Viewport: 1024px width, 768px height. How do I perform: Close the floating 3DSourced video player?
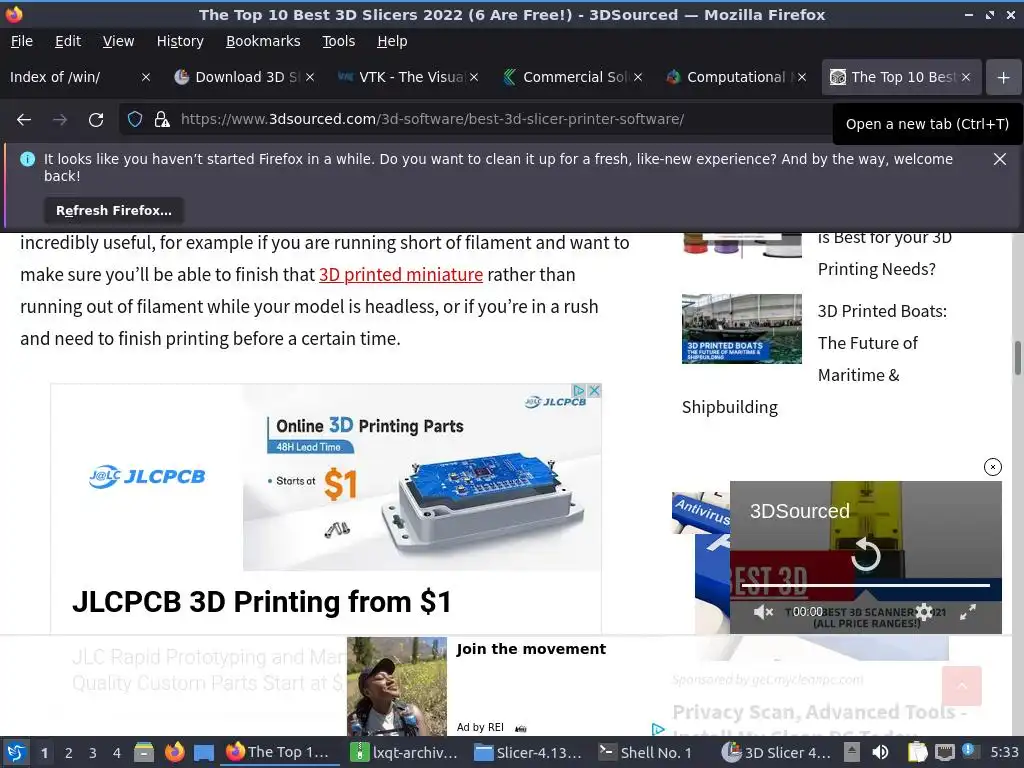[993, 466]
